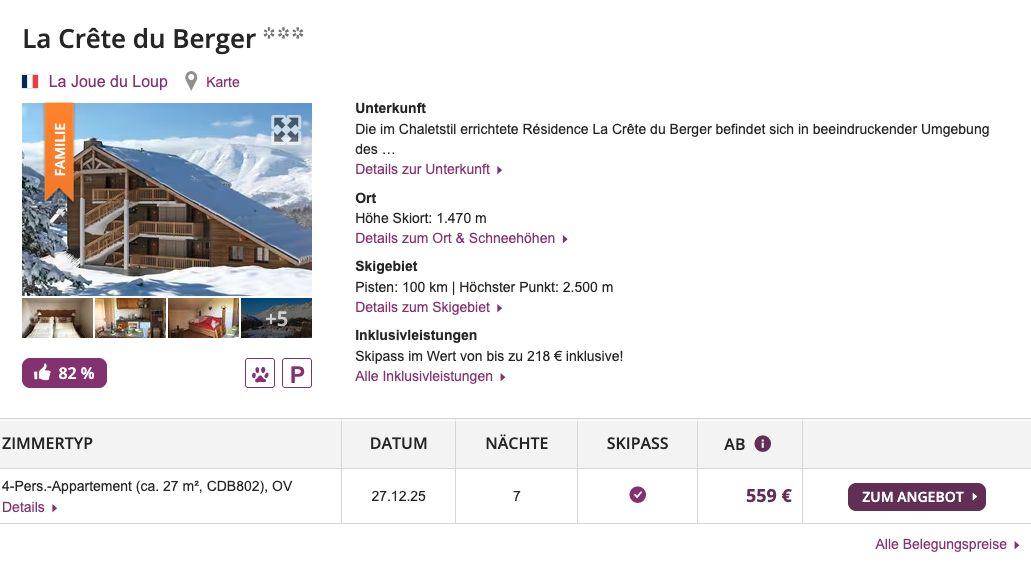Open the info icon beside AB

coord(763,443)
